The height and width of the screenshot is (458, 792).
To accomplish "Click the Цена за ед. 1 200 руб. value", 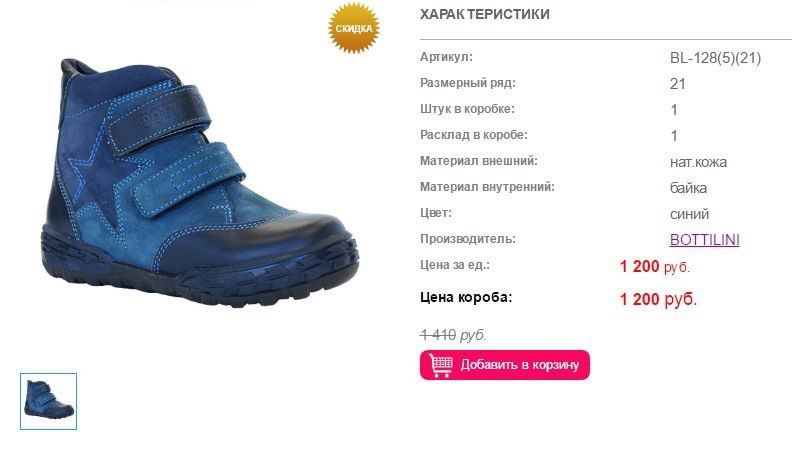I will pos(655,266).
